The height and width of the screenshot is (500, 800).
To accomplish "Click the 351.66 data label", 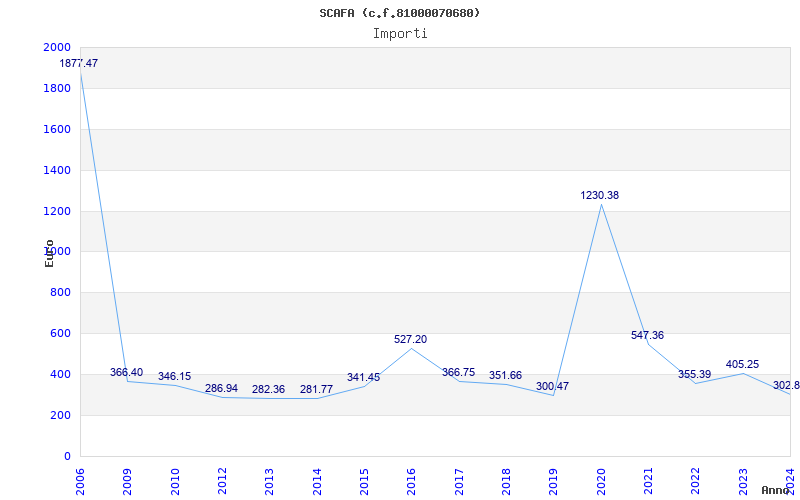I will tap(505, 376).
